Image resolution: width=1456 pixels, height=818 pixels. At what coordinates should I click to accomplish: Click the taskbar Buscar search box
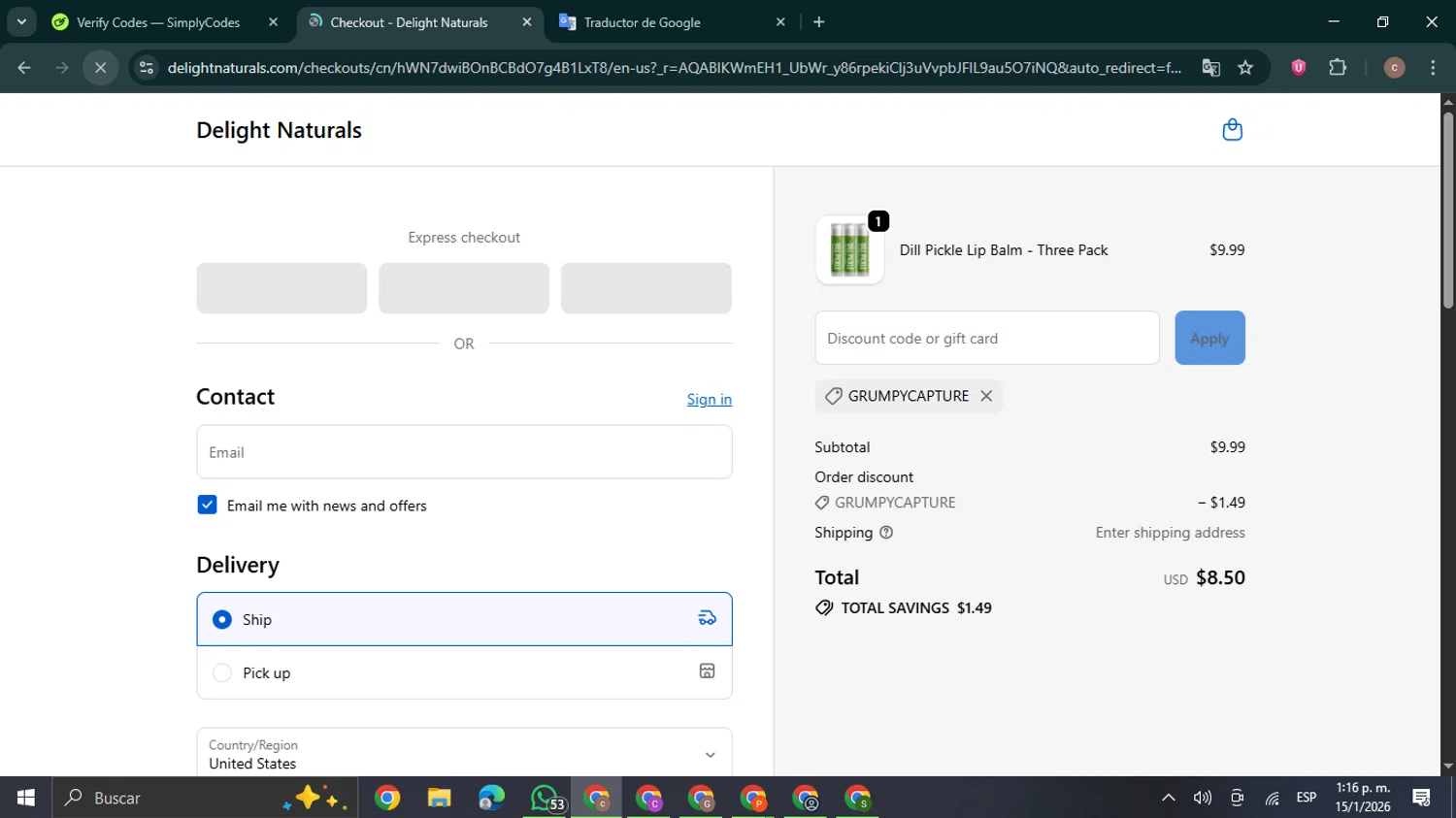tap(206, 798)
